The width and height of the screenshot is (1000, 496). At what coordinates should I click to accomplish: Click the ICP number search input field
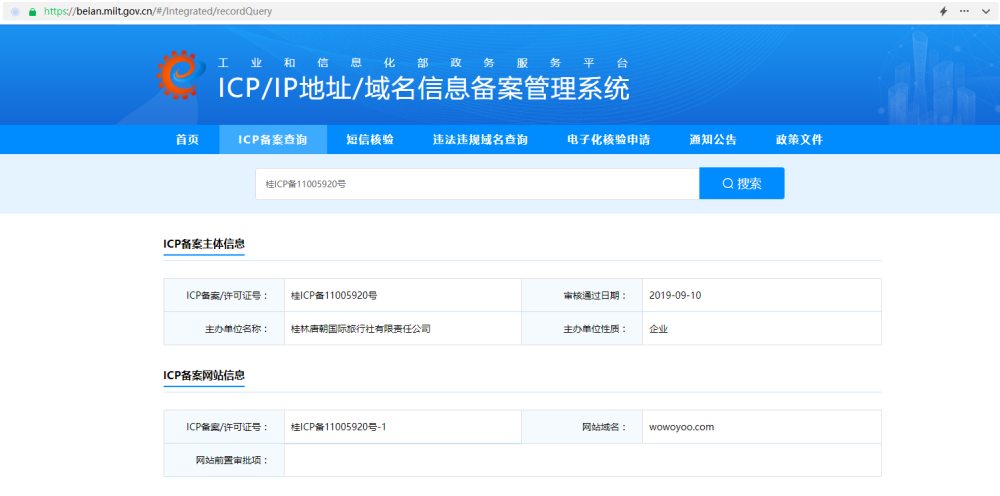[x=476, y=184]
